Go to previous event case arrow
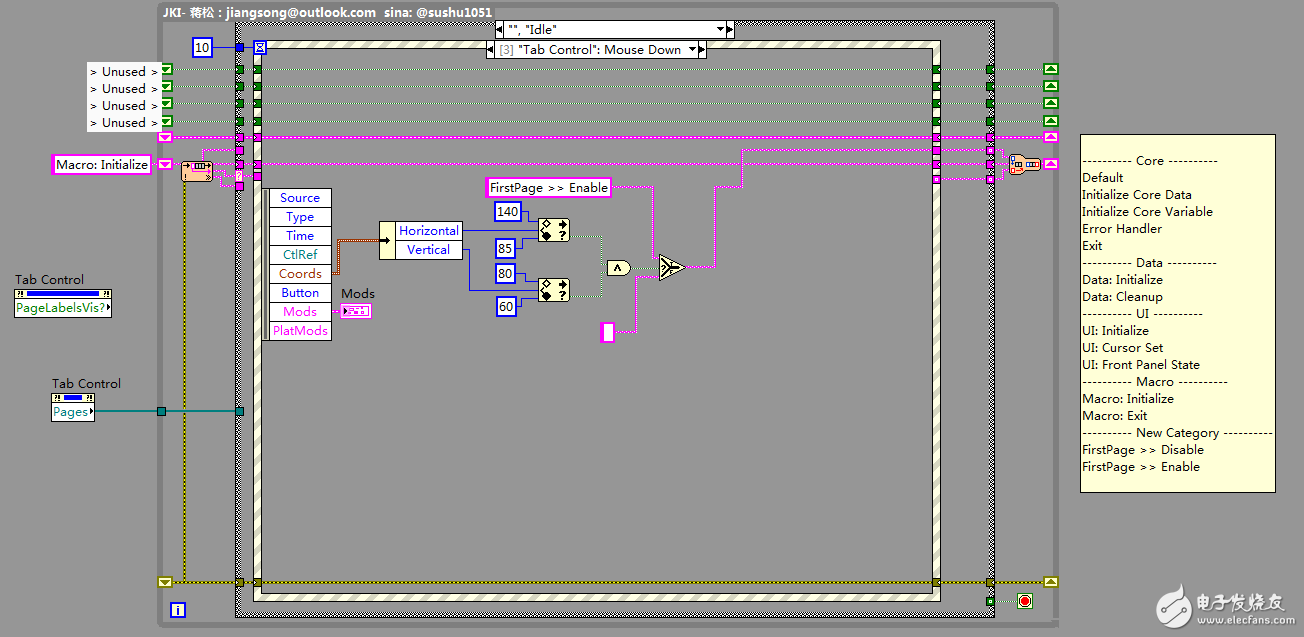This screenshot has height=637, width=1304. pos(490,49)
